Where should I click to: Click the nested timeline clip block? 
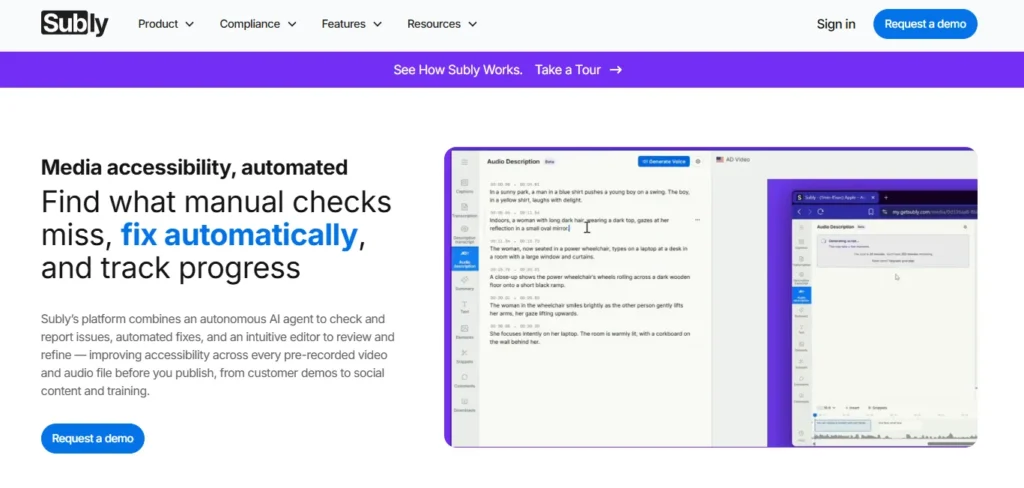(x=842, y=425)
